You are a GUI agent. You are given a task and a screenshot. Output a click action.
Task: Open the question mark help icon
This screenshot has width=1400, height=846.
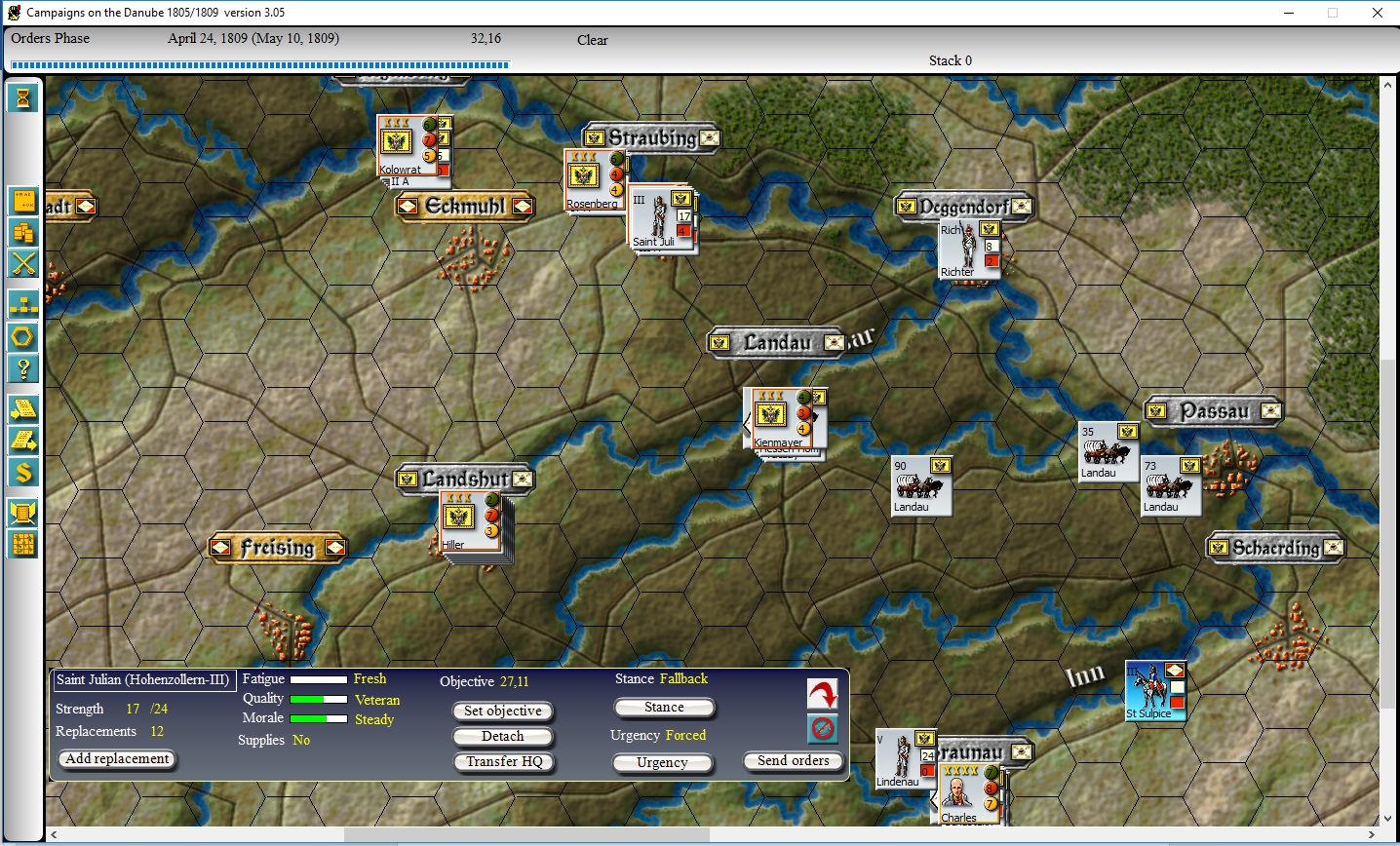pos(23,368)
